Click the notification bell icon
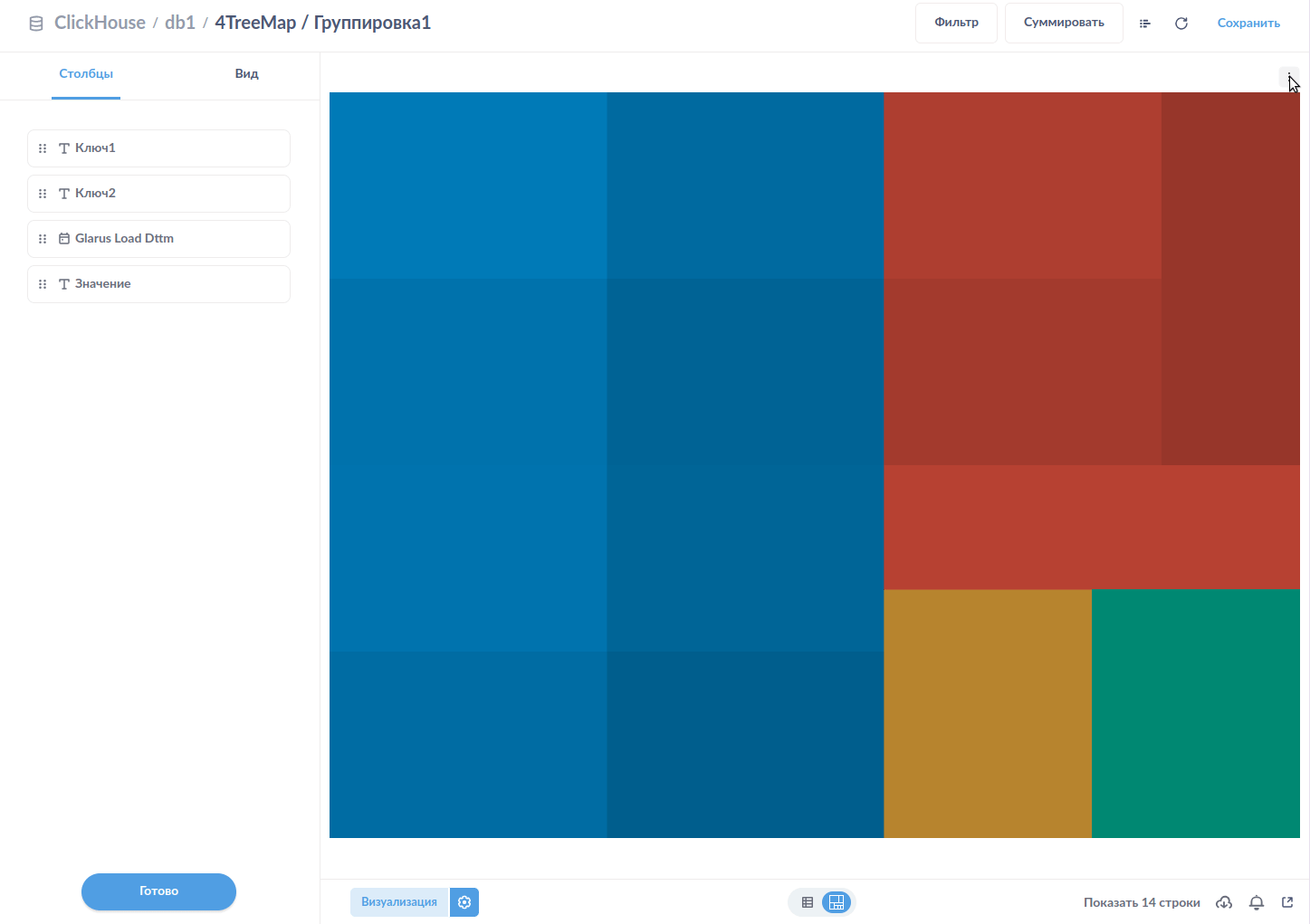The width and height of the screenshot is (1310, 924). (x=1256, y=902)
